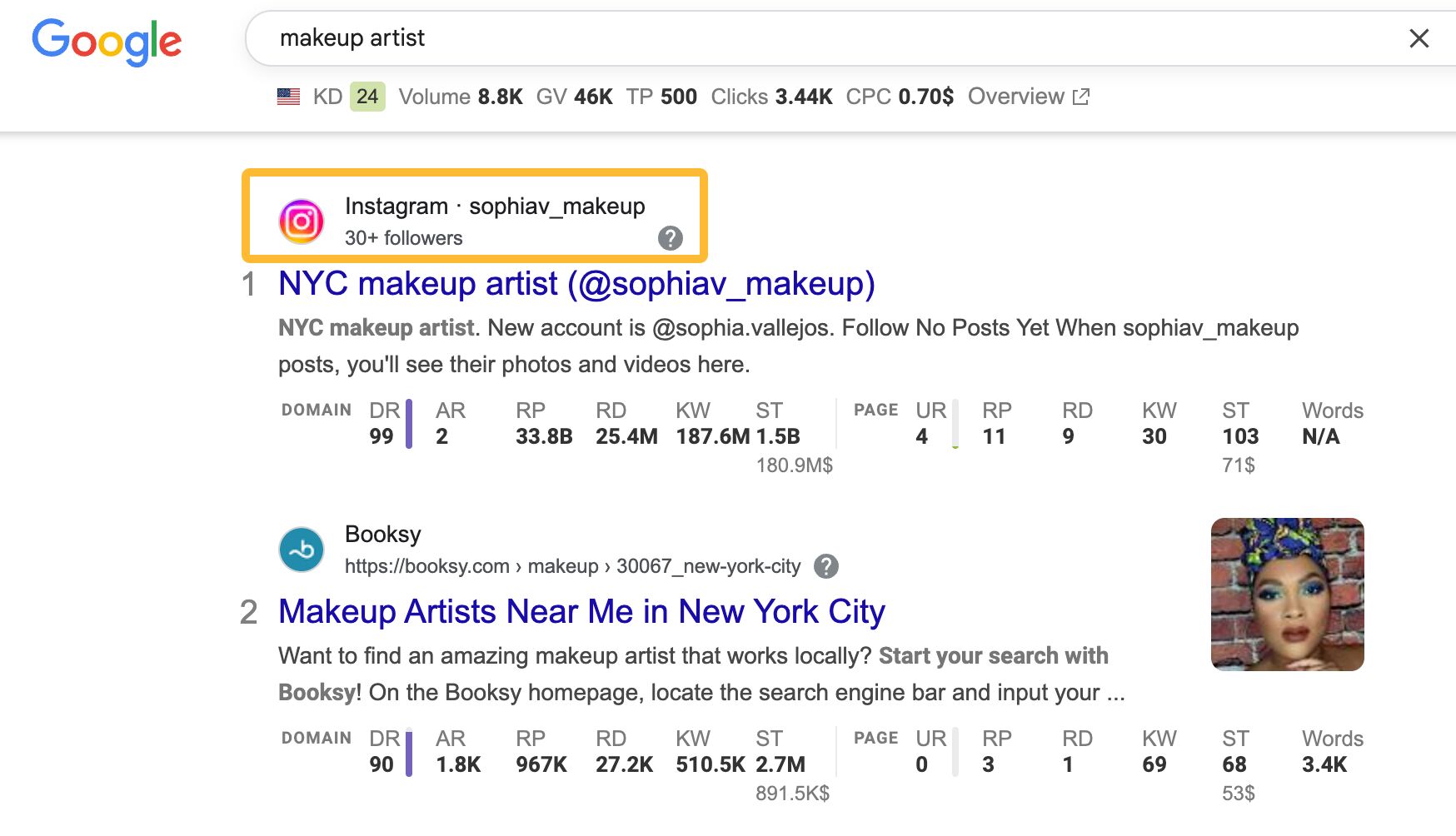Open the help tooltip beside the Booksy URL

826,566
